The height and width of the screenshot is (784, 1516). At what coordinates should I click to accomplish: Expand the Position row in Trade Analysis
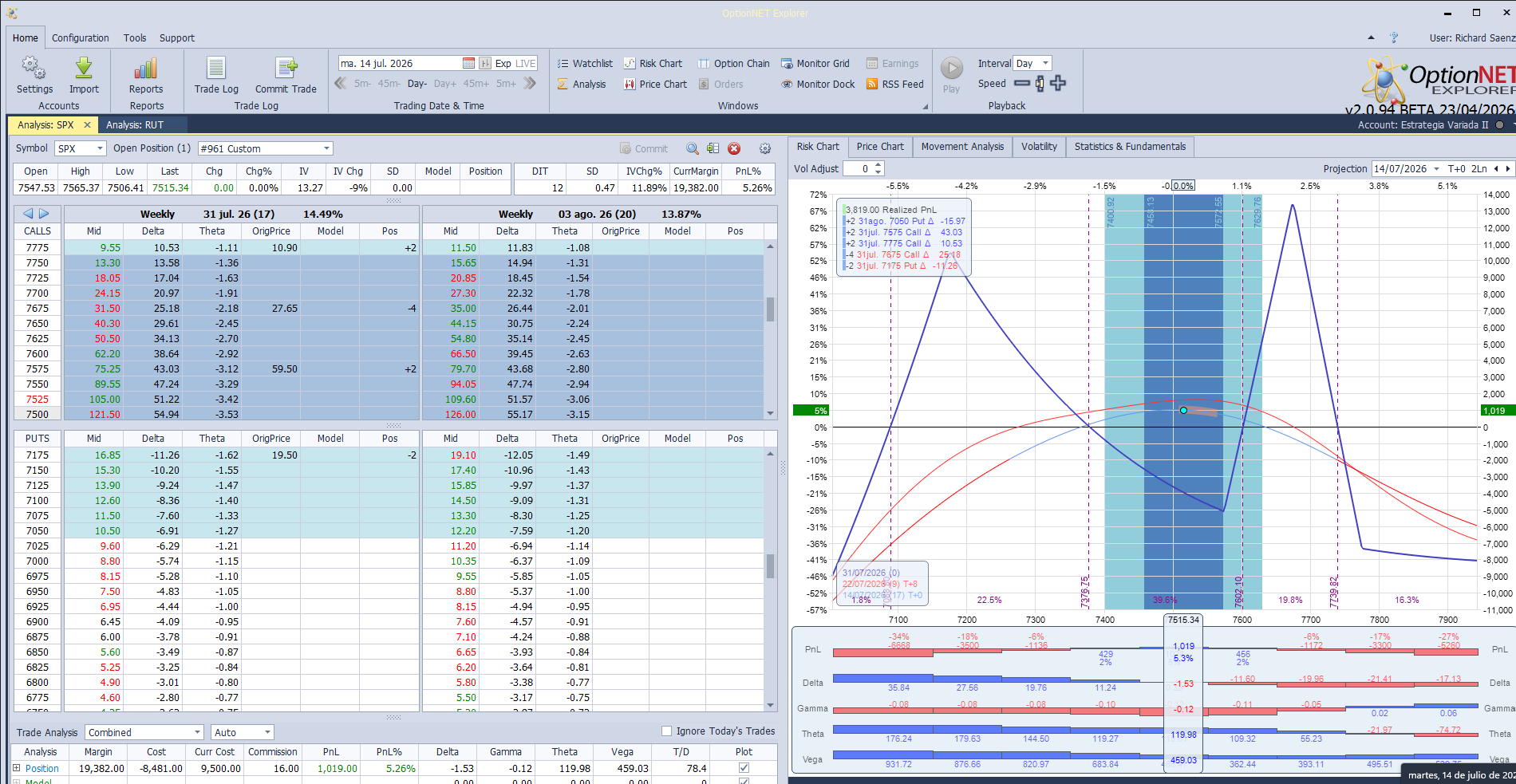(x=16, y=768)
